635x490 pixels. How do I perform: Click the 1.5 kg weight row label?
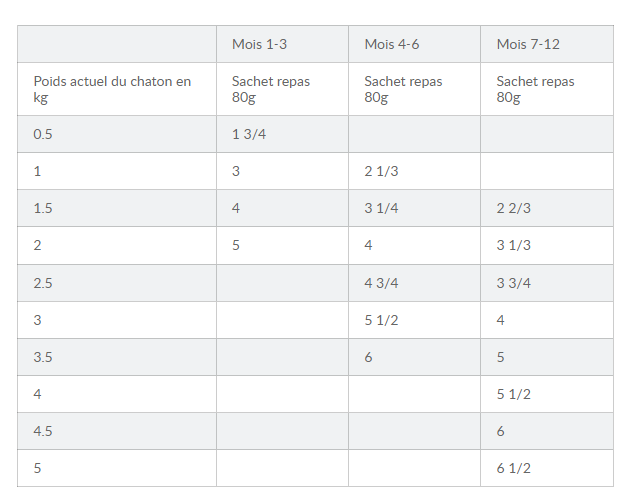click(x=43, y=208)
